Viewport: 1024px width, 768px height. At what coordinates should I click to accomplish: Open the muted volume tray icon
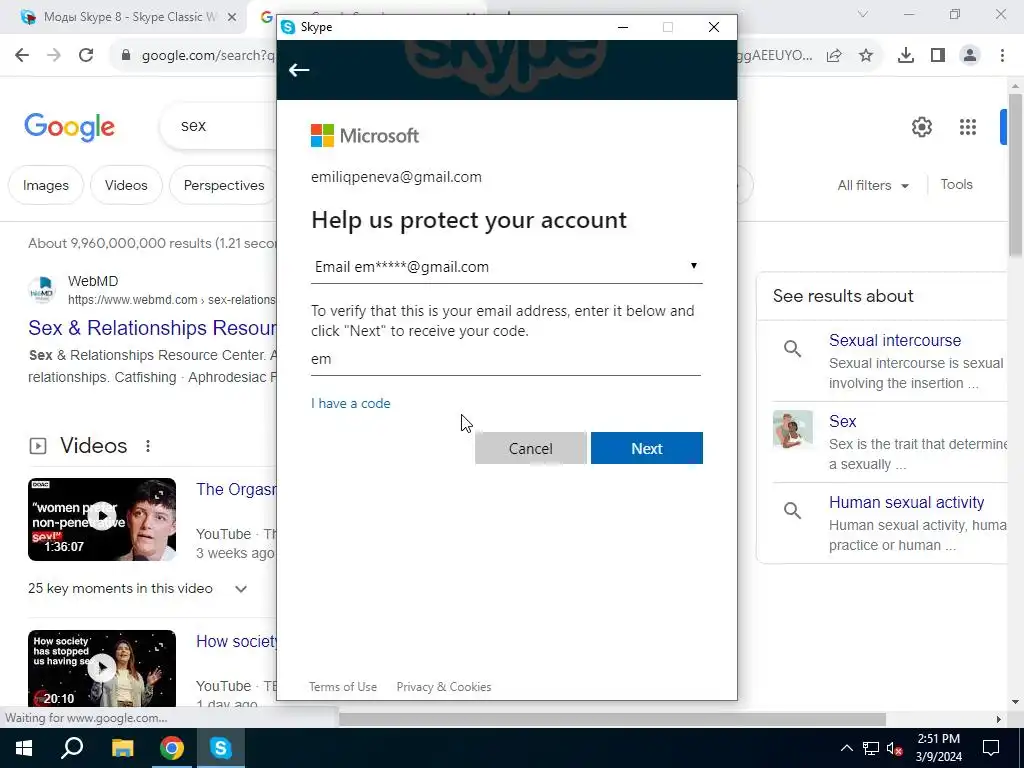[895, 748]
